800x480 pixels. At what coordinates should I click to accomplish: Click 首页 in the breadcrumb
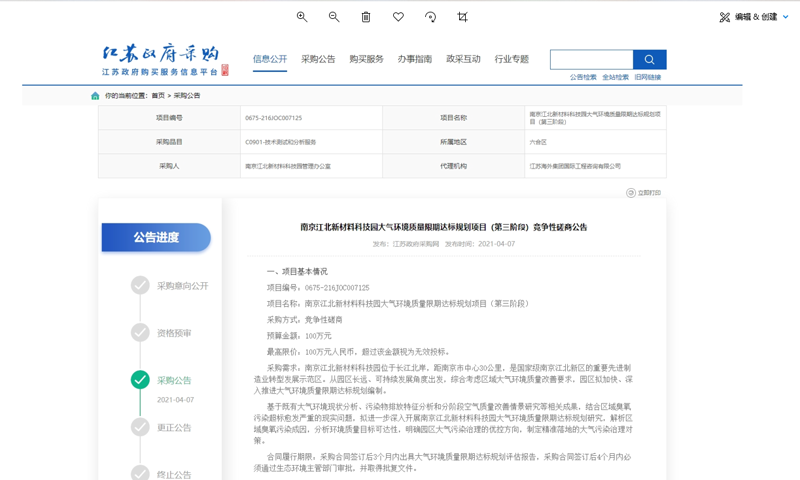[158, 95]
